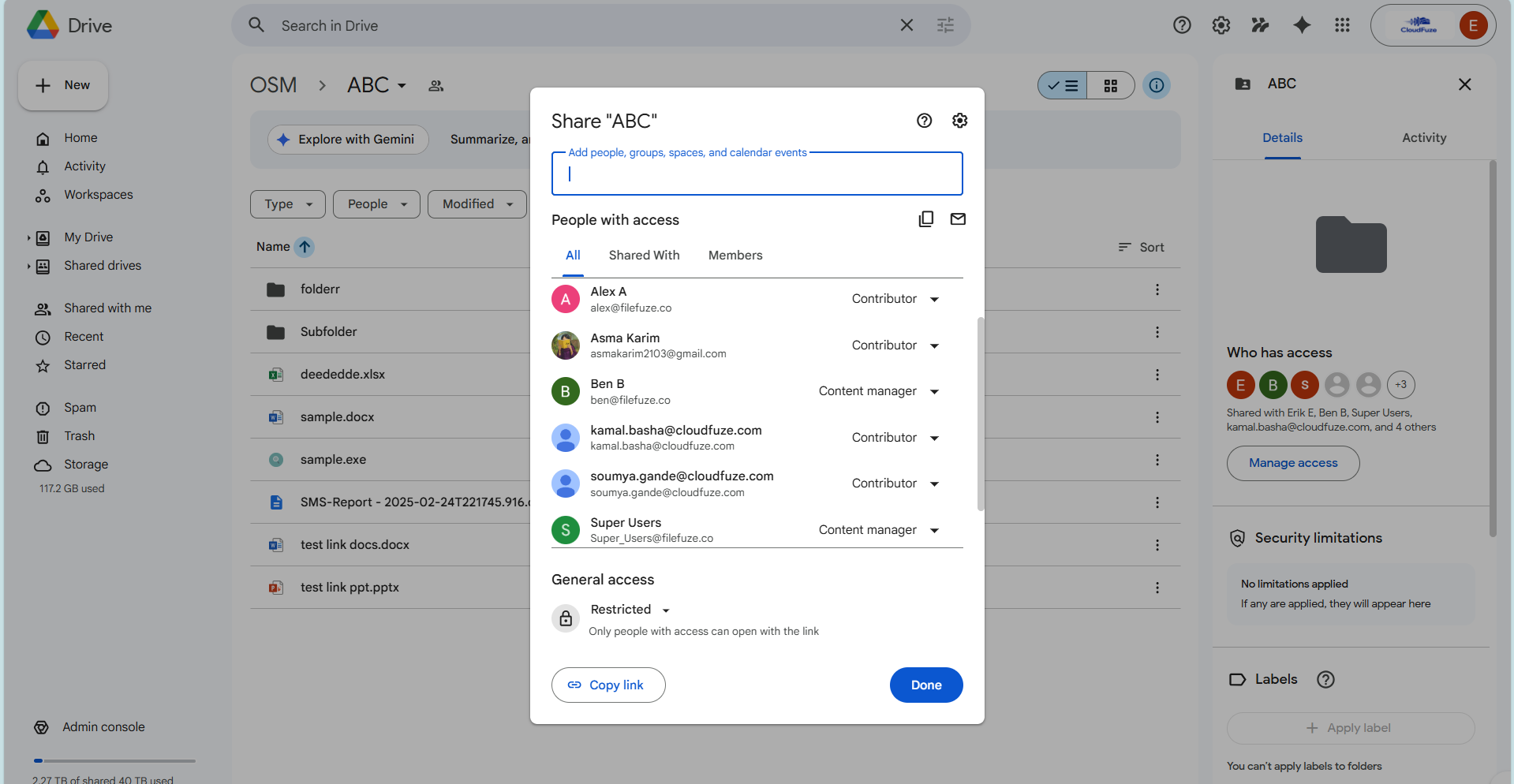1514x784 pixels.
Task: Open the help icon in the Share dialog
Action: 924,120
